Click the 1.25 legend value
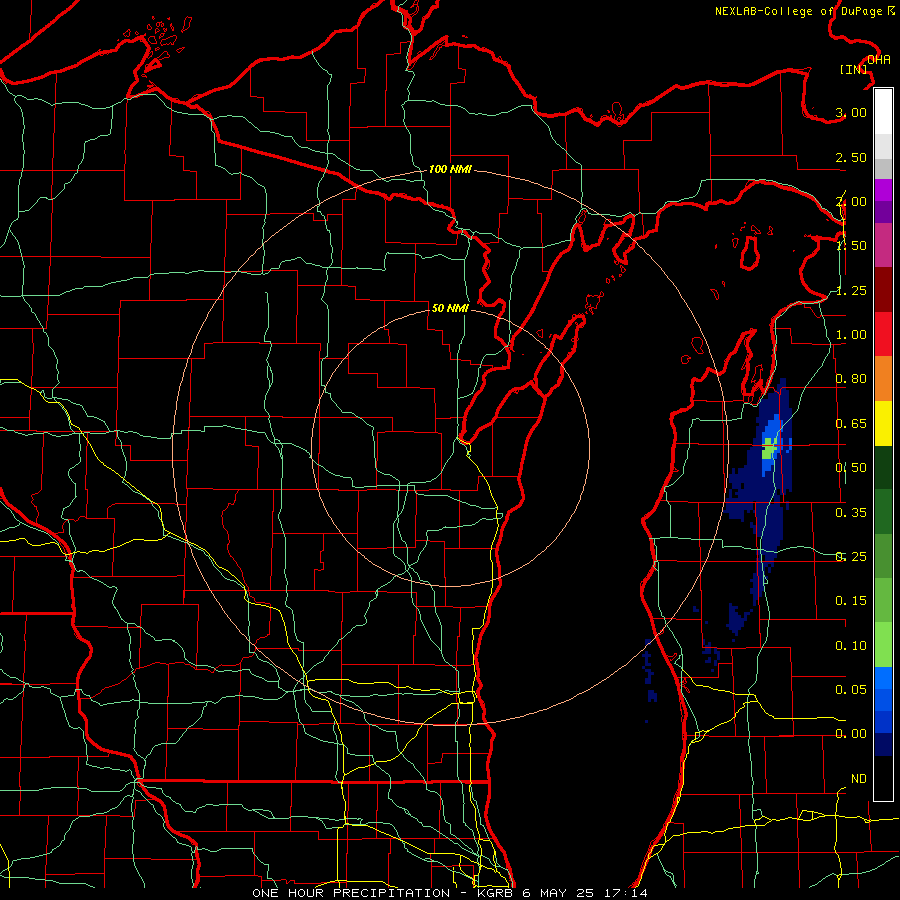 click(x=851, y=290)
